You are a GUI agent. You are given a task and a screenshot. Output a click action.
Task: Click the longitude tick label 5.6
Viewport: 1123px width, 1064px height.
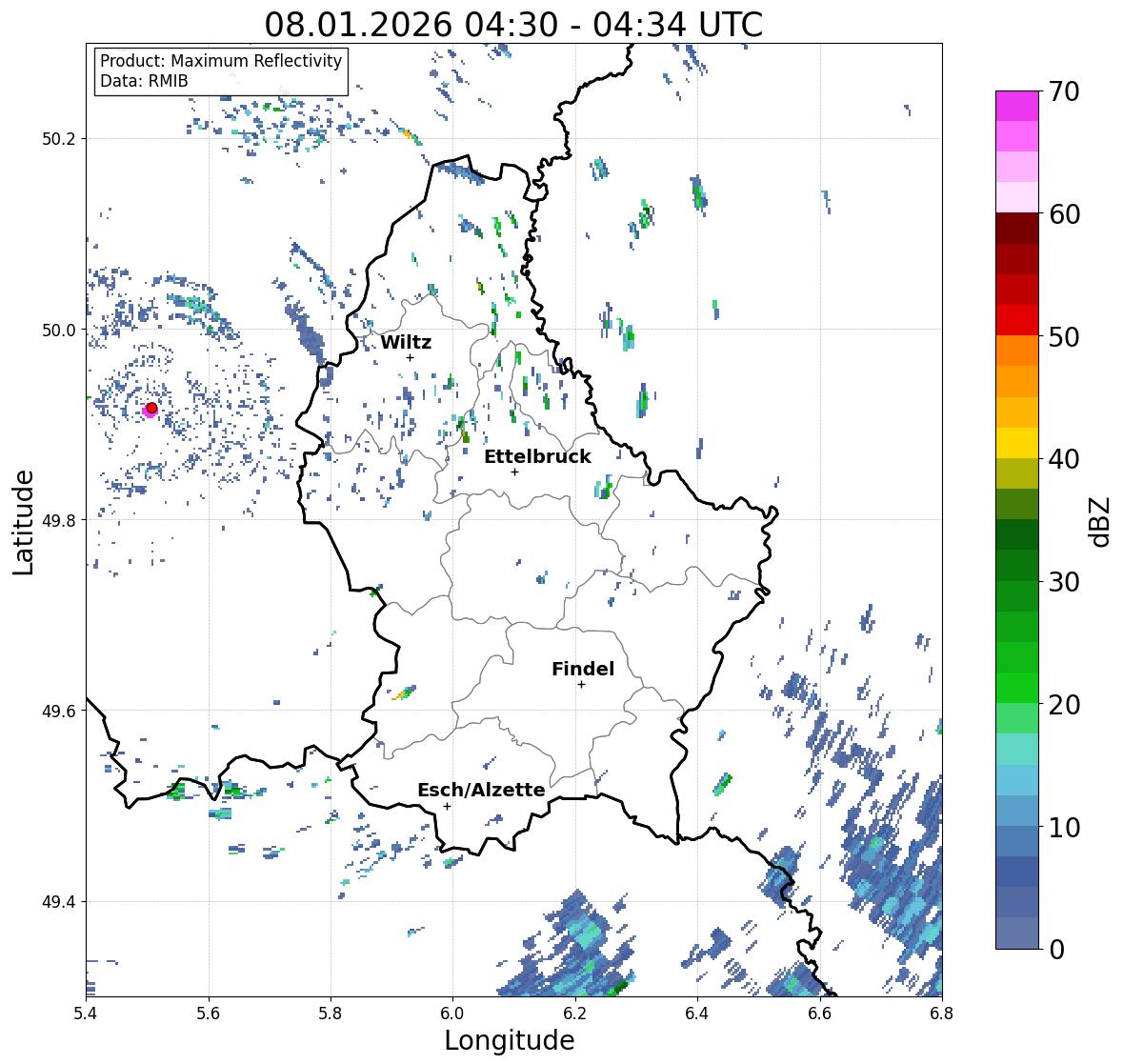point(209,1014)
